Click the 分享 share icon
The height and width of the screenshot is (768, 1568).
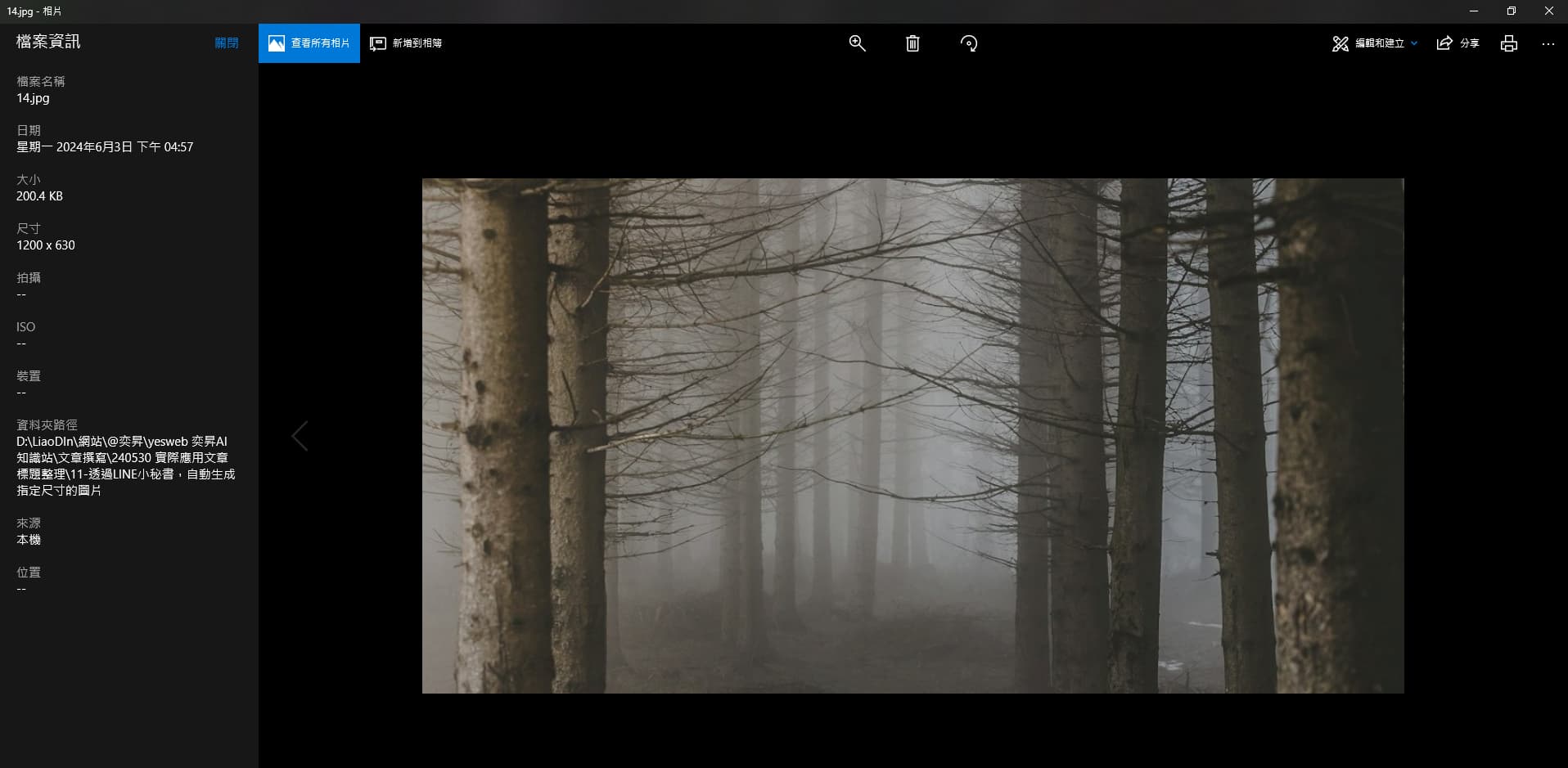1458,43
